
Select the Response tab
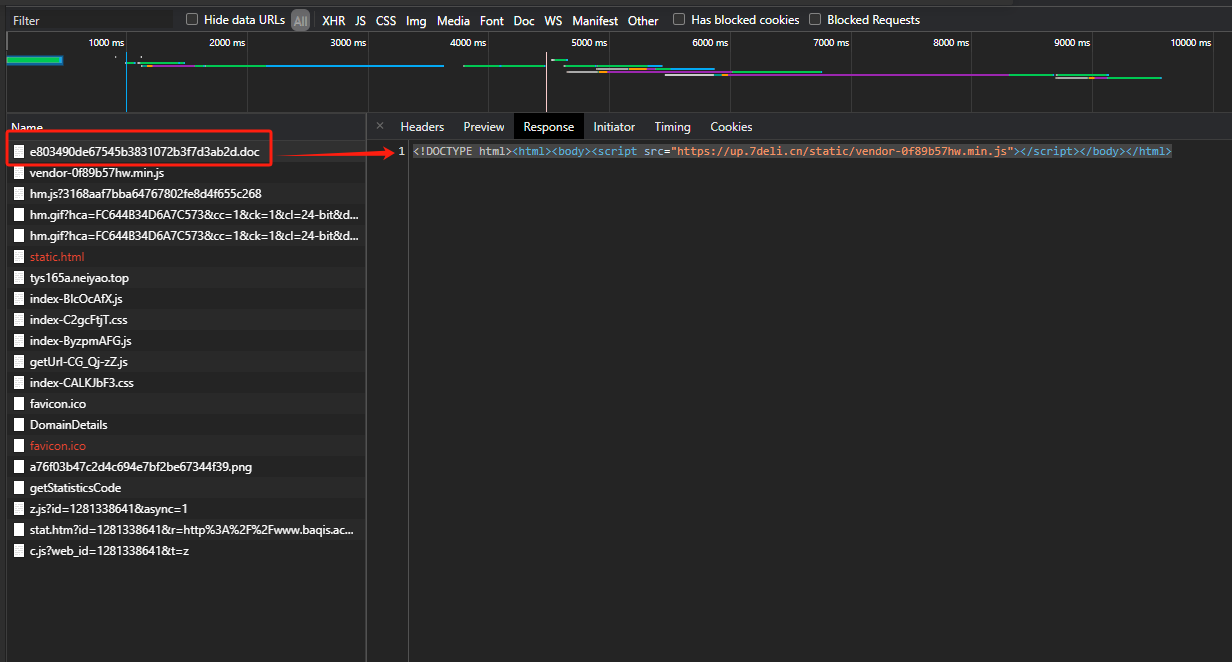(549, 127)
